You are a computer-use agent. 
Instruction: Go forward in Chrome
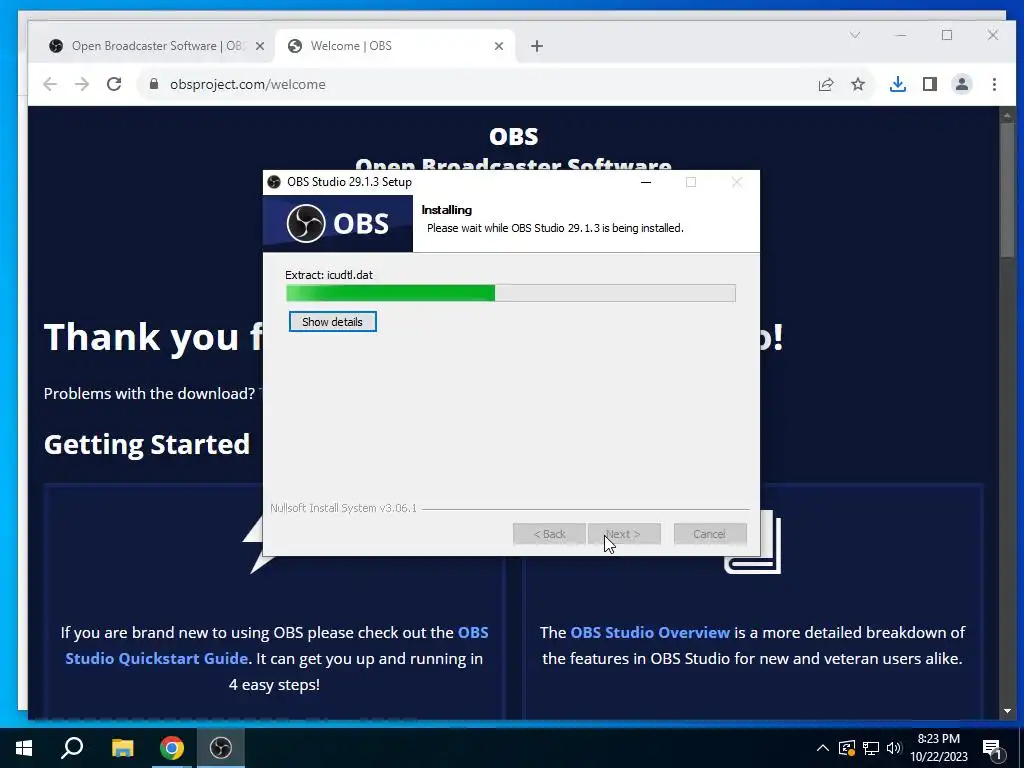82,84
